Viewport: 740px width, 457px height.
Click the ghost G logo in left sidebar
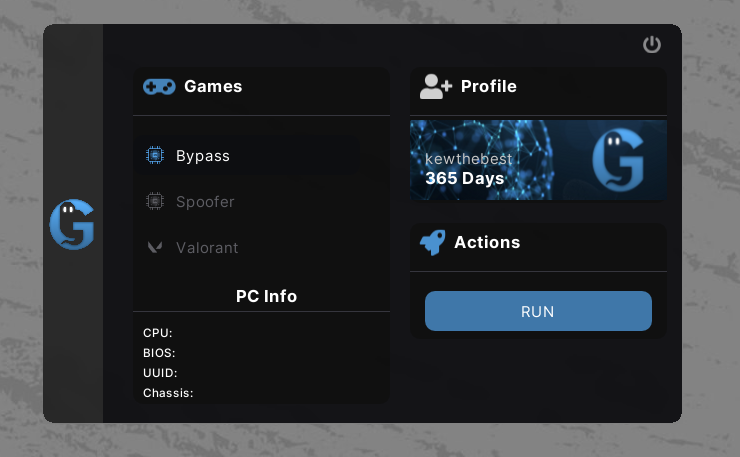coord(72,225)
